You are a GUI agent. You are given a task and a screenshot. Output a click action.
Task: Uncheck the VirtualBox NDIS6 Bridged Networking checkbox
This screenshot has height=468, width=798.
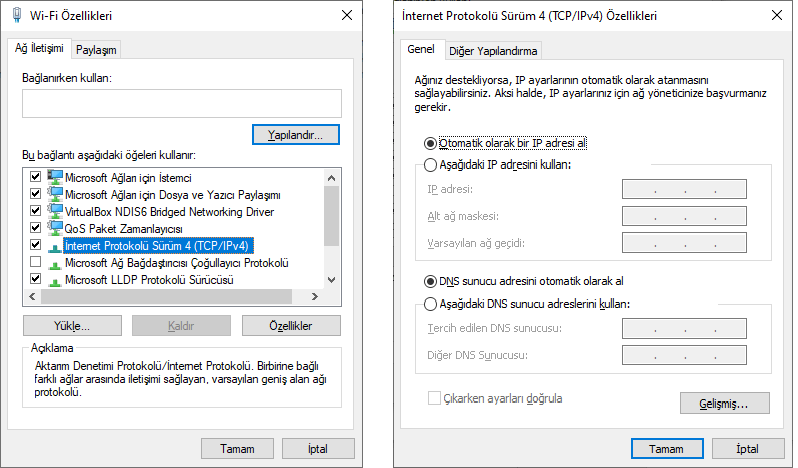(x=37, y=212)
